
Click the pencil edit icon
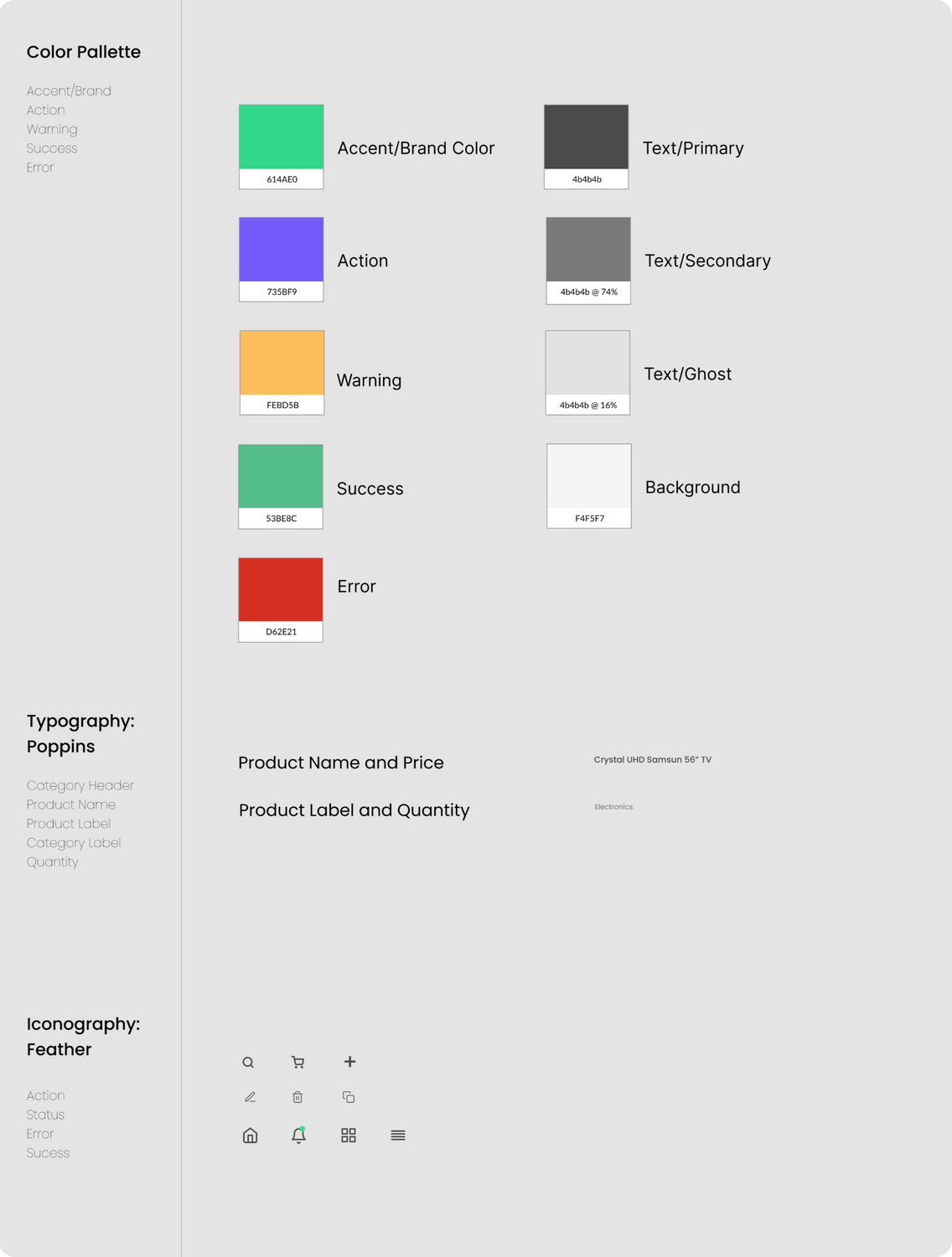click(250, 1097)
